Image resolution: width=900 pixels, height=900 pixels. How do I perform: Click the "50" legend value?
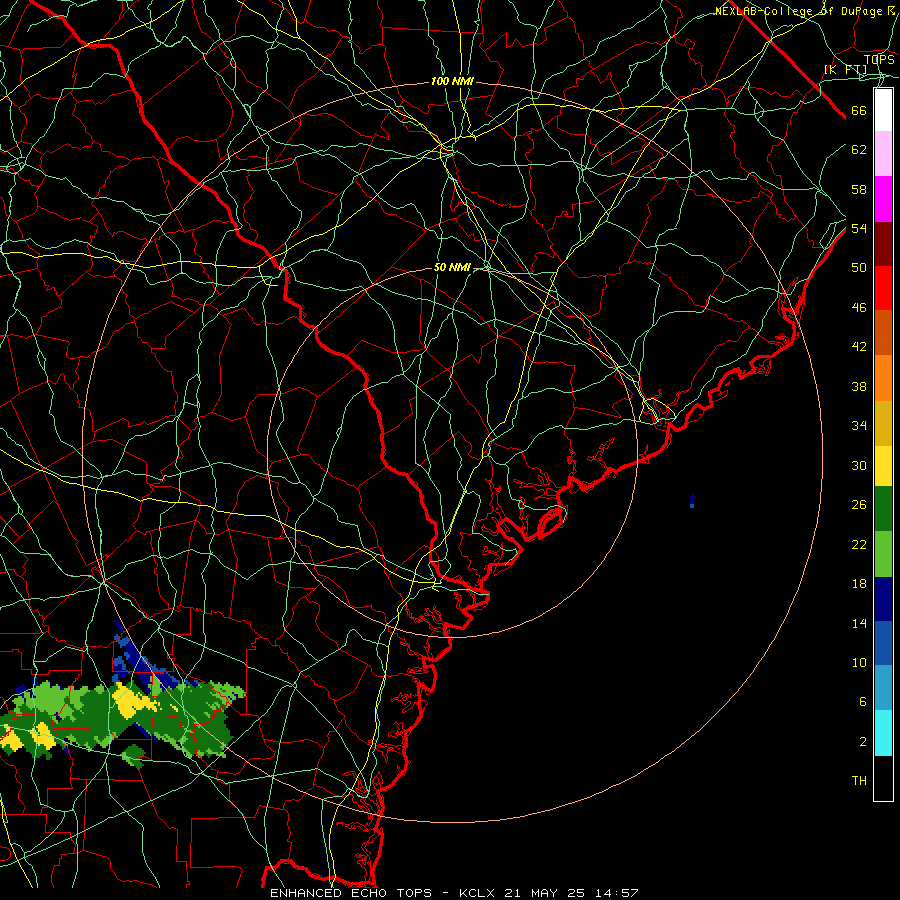pos(859,268)
